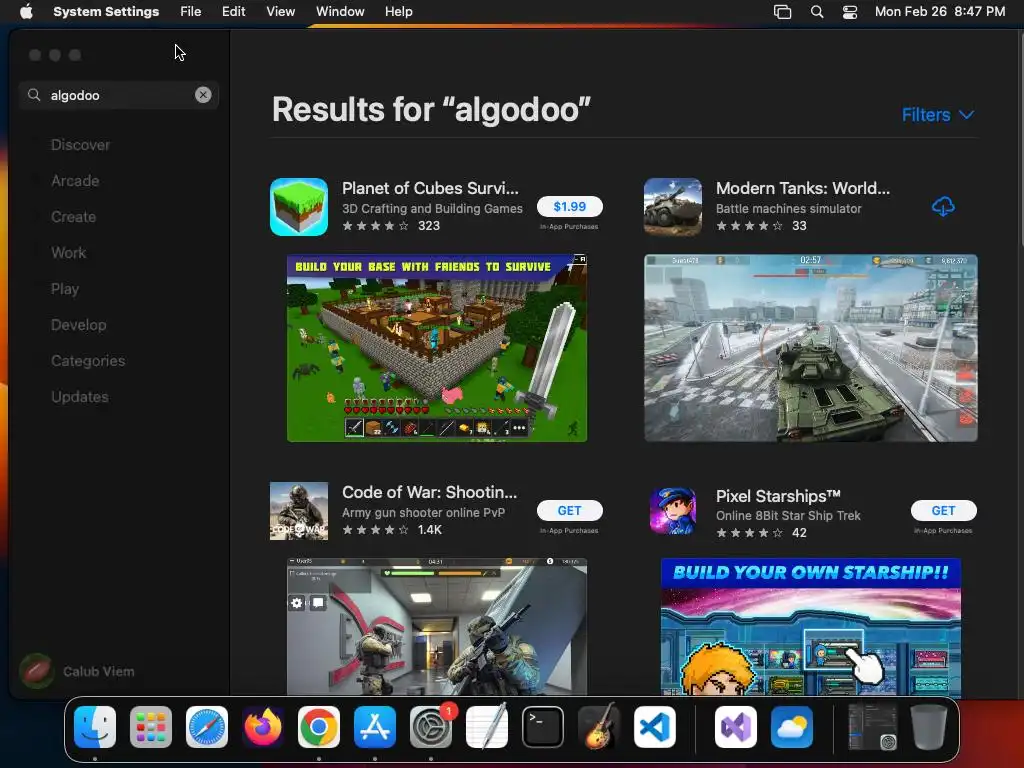
Task: Select Play in the sidebar
Action: (x=65, y=289)
